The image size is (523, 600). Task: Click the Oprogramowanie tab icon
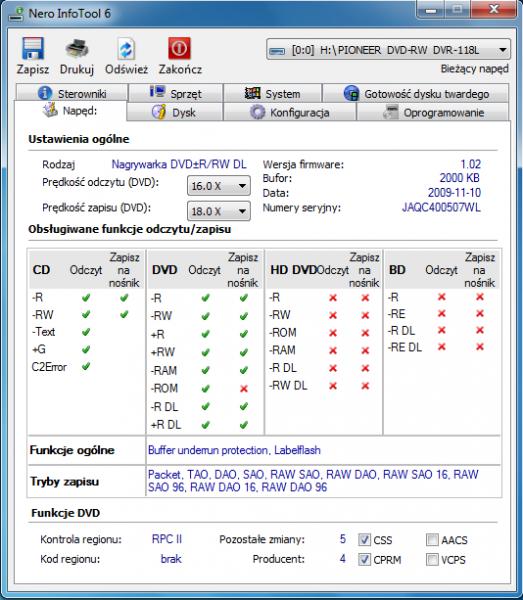click(x=391, y=112)
